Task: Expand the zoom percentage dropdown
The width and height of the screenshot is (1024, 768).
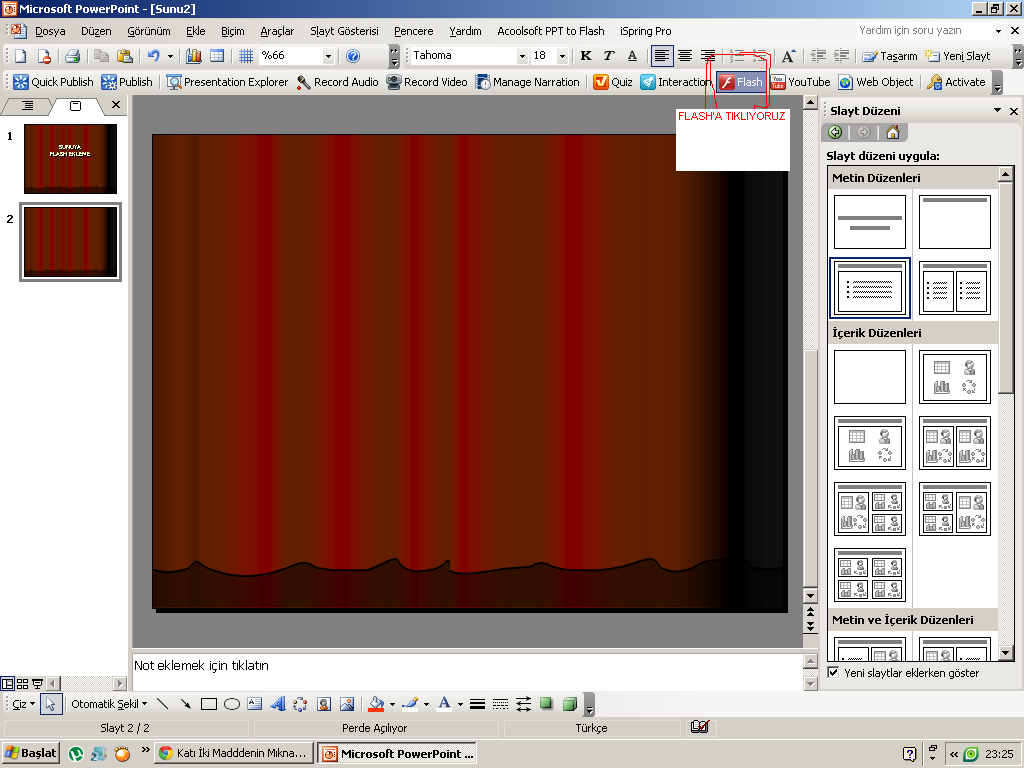Action: [x=328, y=56]
